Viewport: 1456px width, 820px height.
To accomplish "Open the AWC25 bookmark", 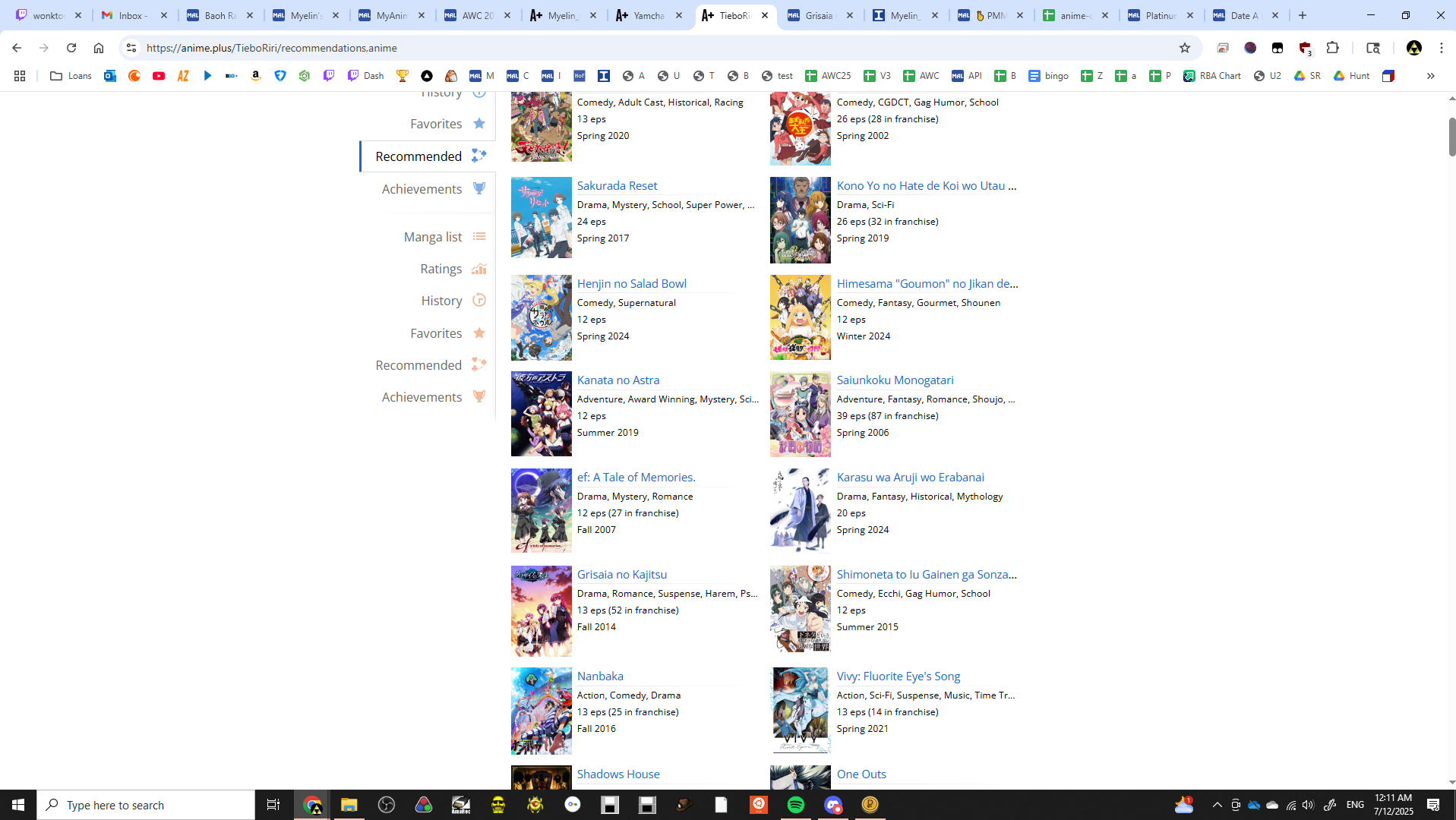I will [829, 76].
